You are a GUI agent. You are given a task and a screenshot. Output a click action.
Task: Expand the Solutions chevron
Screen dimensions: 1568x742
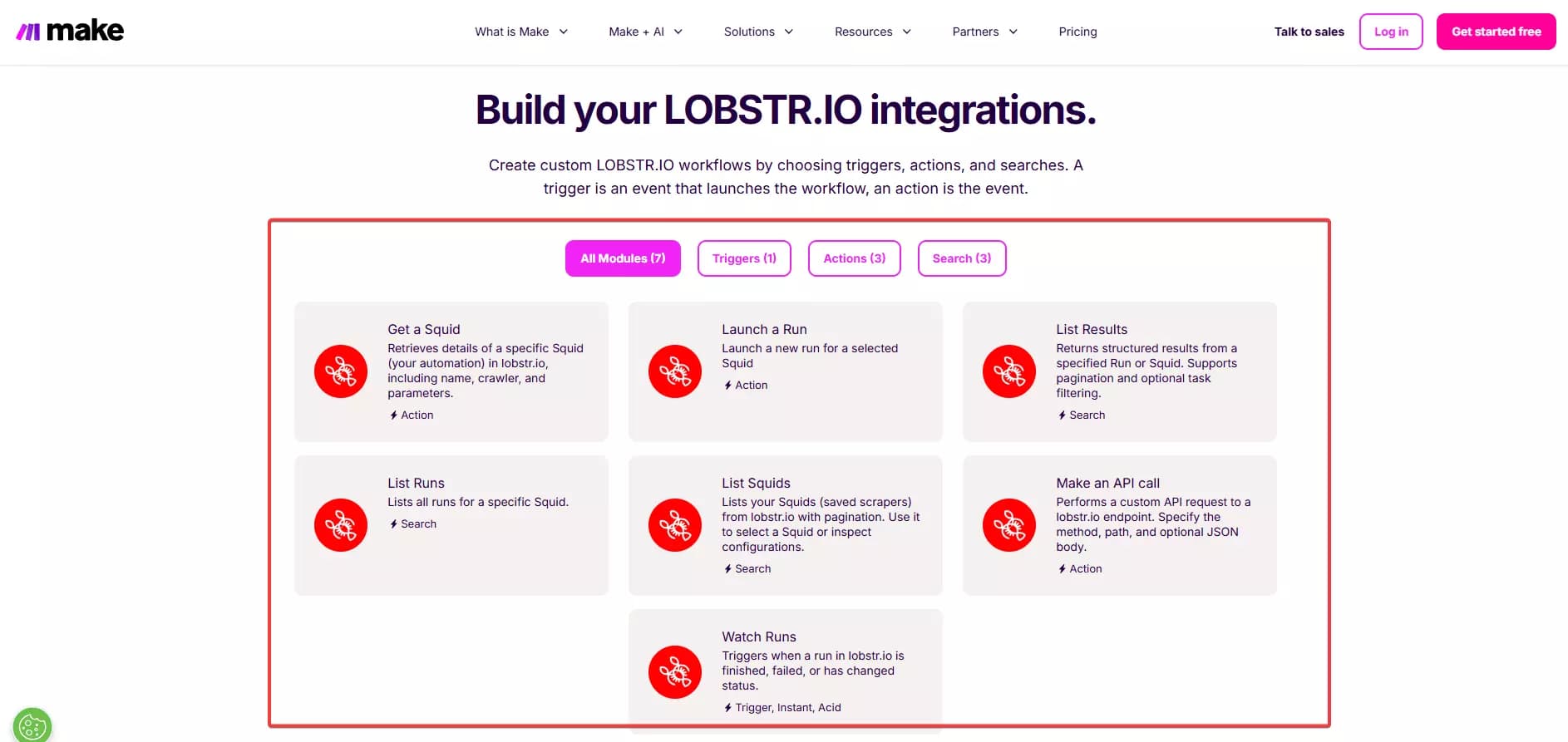pyautogui.click(x=788, y=32)
